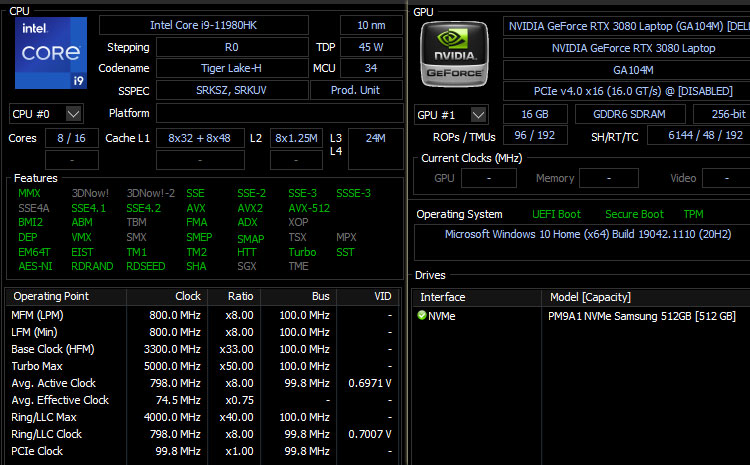Click the Secure Boot indicator

[x=634, y=214]
